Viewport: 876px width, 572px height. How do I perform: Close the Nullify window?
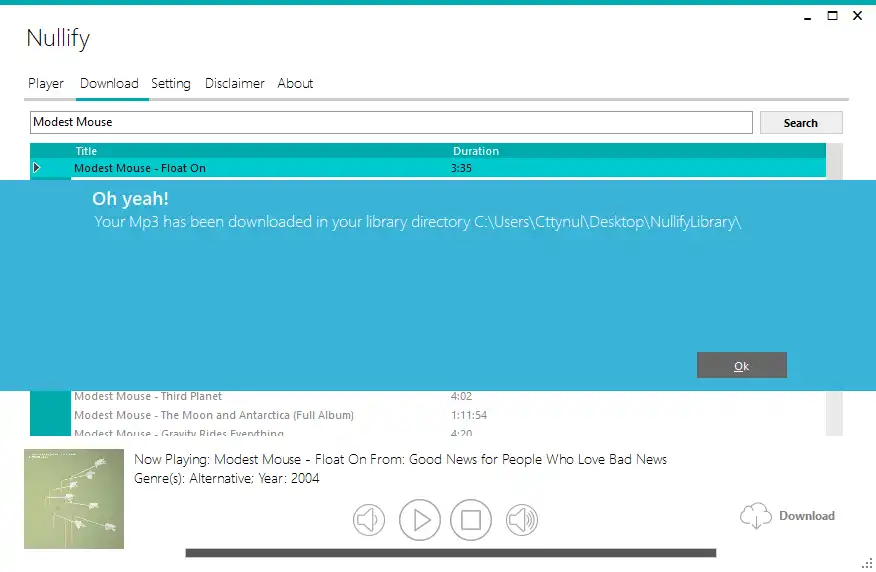tap(858, 16)
